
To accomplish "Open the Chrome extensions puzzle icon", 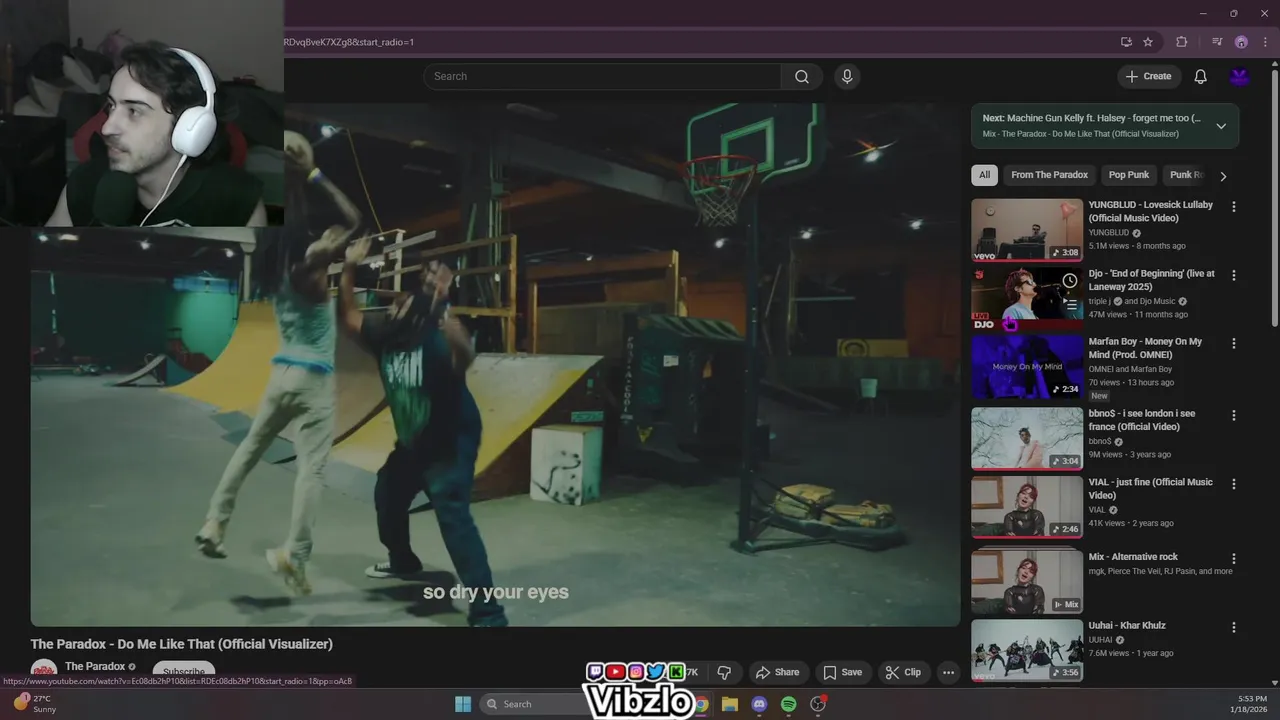I will (1182, 42).
